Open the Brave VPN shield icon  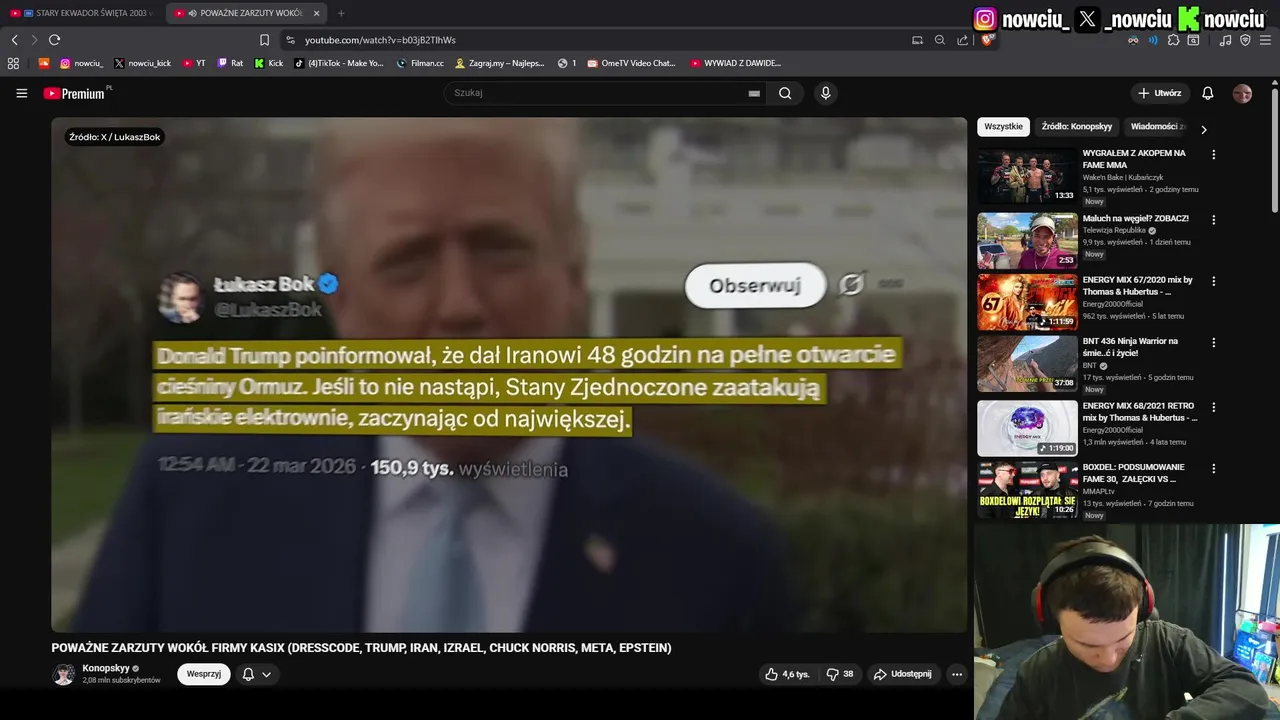coord(1245,40)
